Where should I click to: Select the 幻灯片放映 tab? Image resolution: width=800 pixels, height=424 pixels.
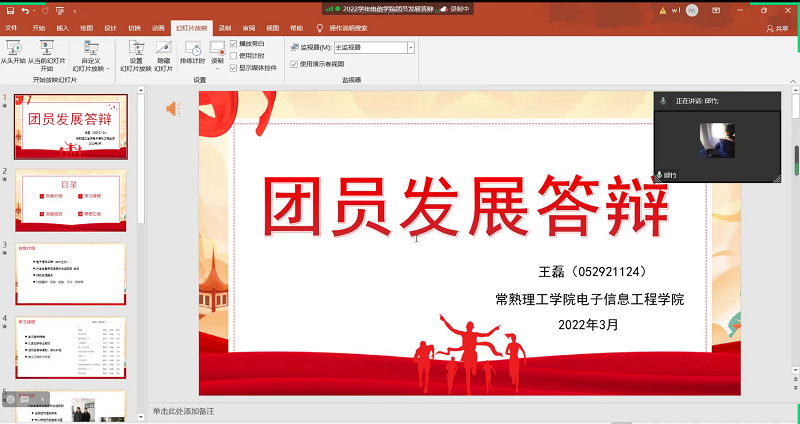tap(191, 28)
